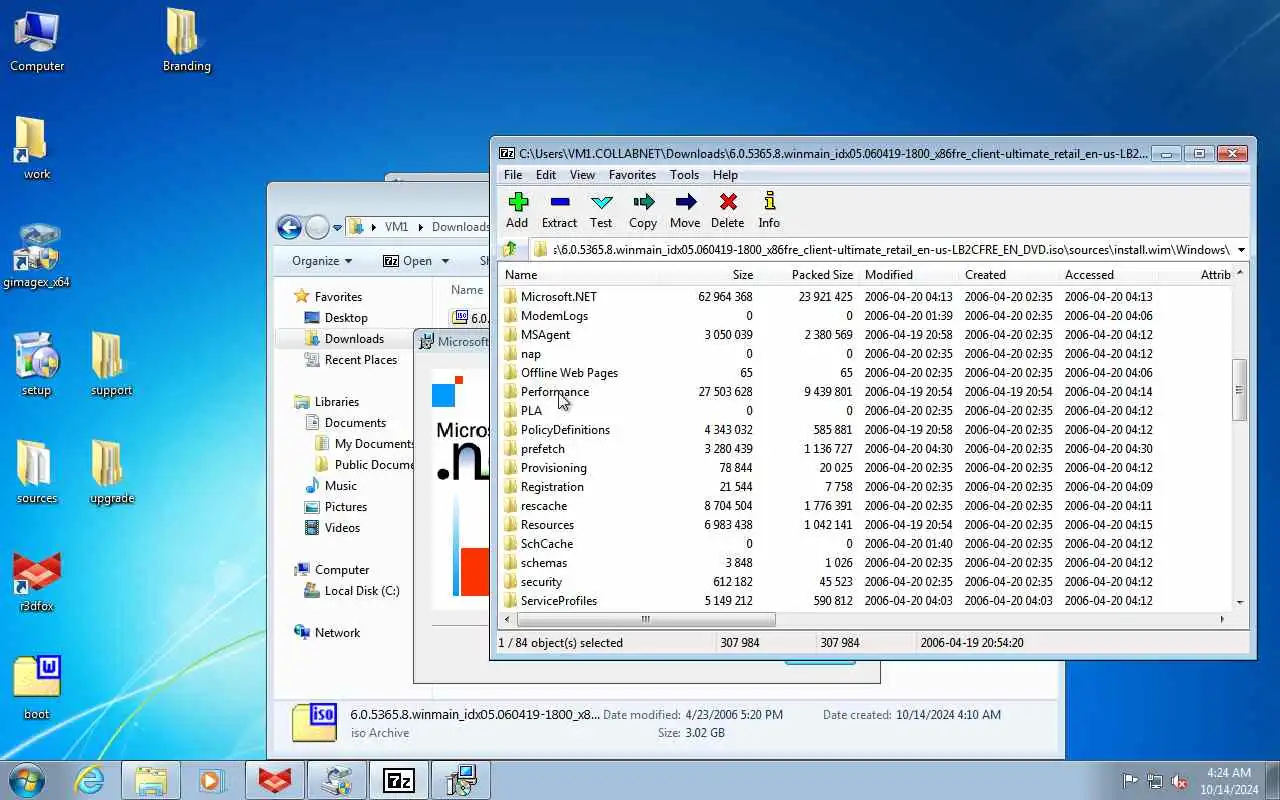Select the Branding folder on desktop

tap(186, 41)
